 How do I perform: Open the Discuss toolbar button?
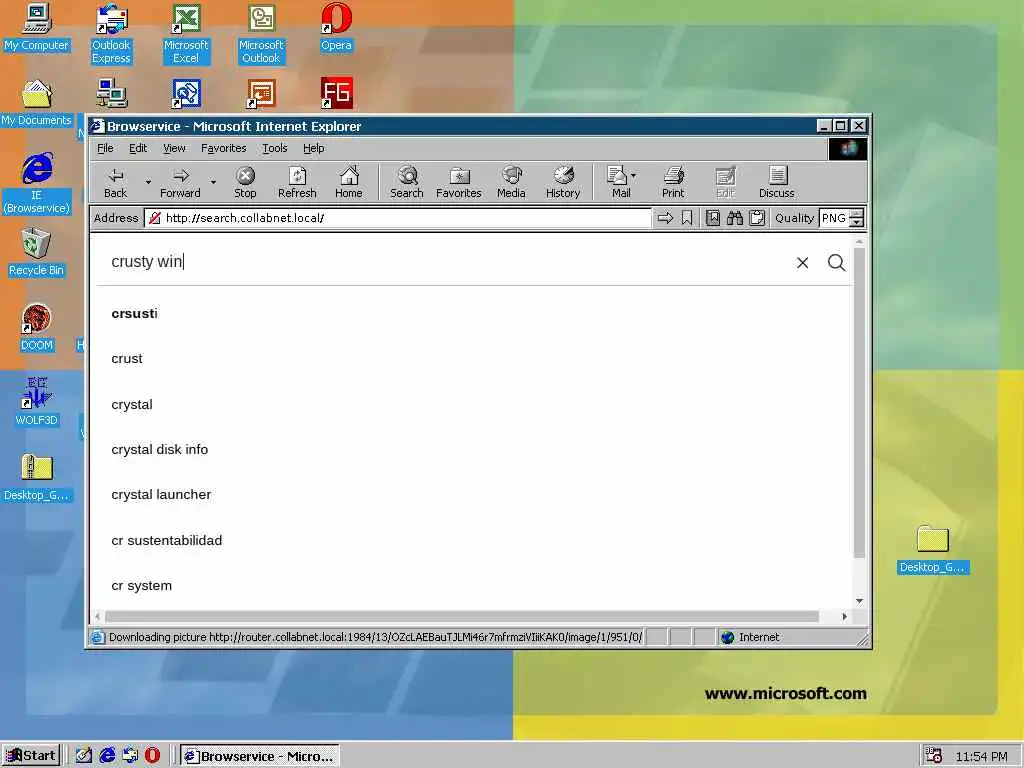click(776, 182)
